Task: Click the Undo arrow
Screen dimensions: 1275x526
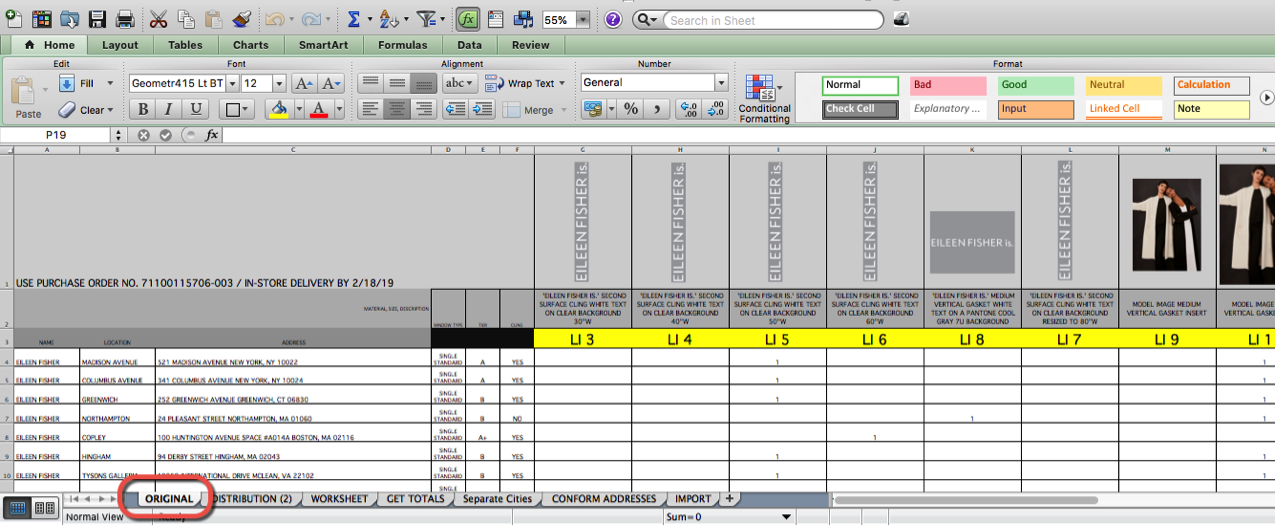Action: tap(274, 19)
